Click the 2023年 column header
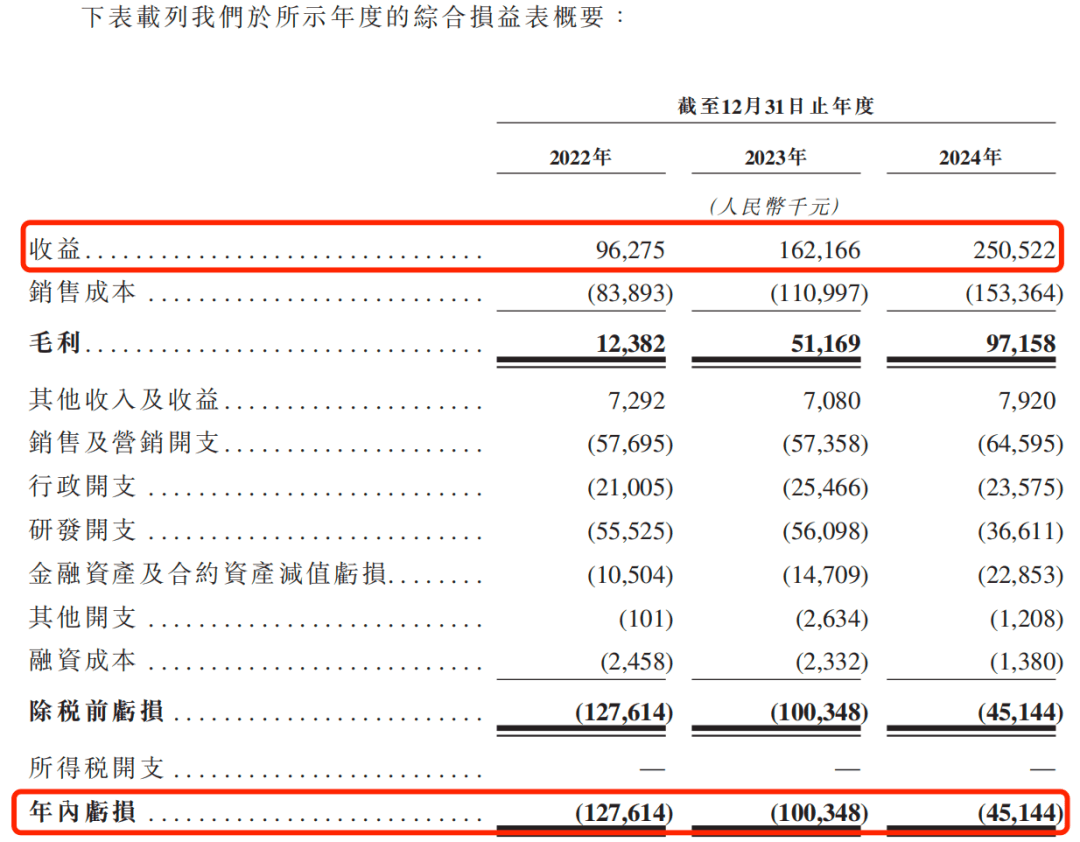This screenshot has width=1080, height=842. (x=775, y=158)
